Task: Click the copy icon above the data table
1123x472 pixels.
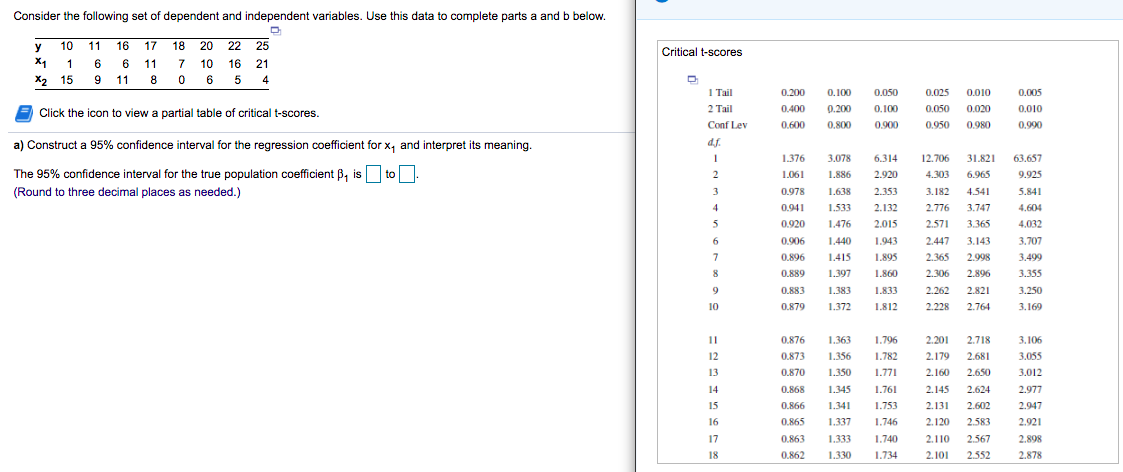Action: pos(276,31)
